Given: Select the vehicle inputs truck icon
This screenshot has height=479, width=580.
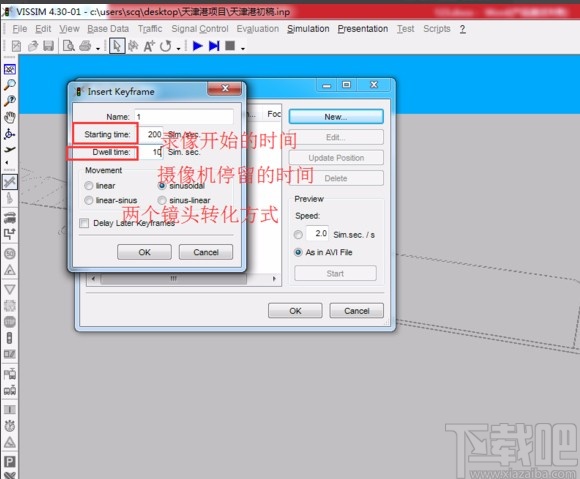Looking at the screenshot, I should [x=10, y=217].
